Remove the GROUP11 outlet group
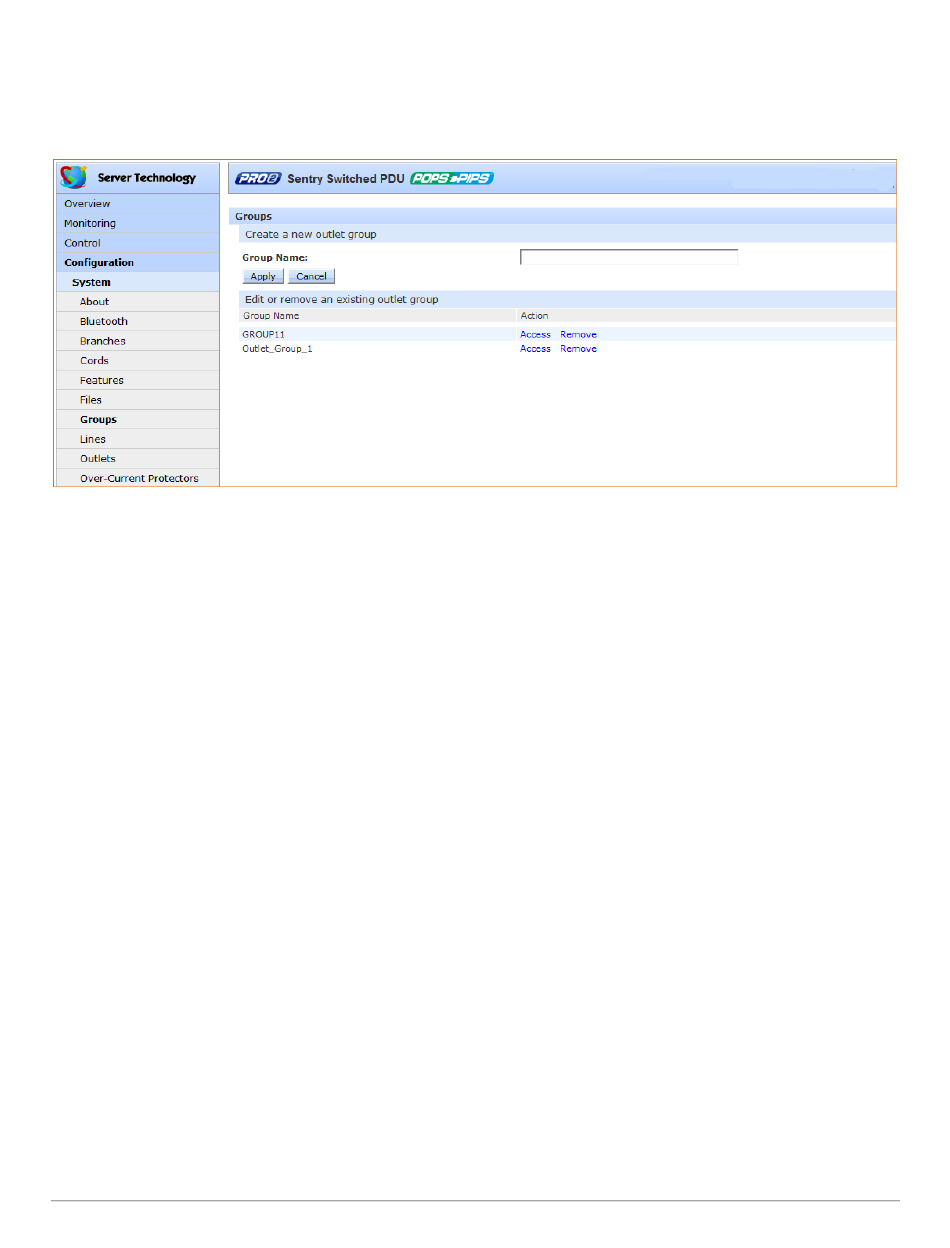Viewport: 950px width, 1248px height. pyautogui.click(x=578, y=334)
